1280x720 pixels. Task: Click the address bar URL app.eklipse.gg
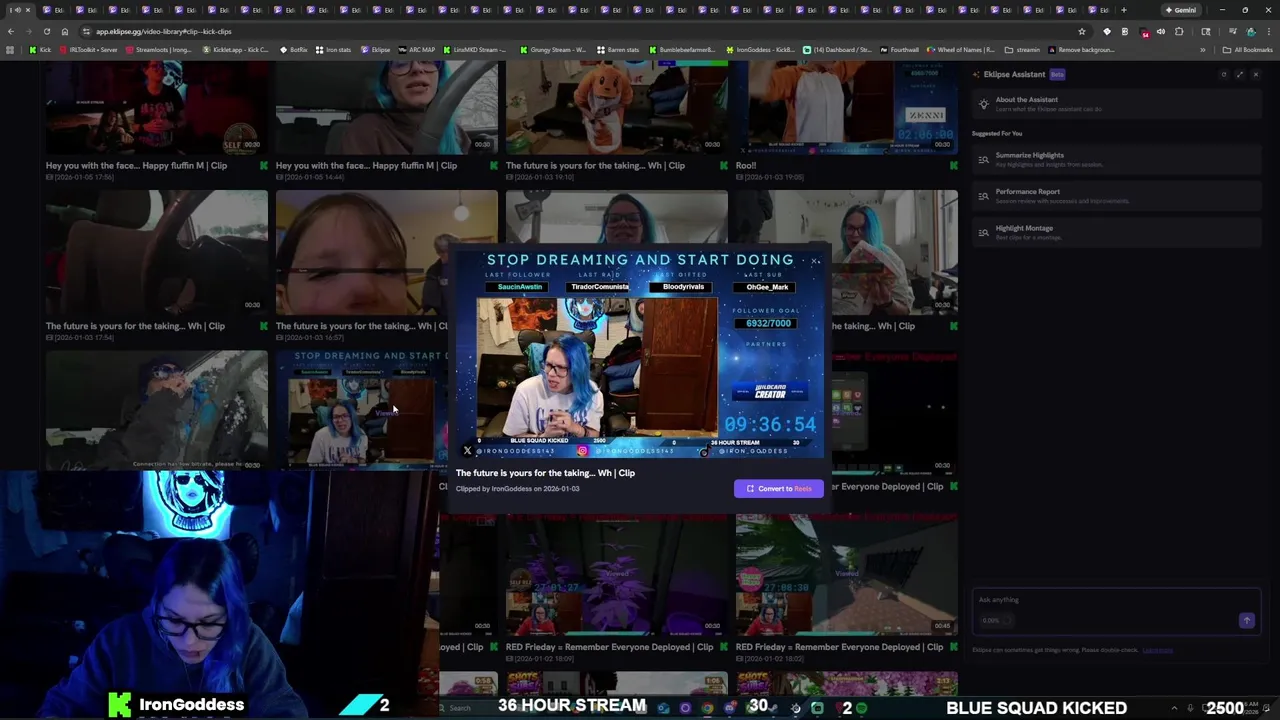click(x=163, y=31)
